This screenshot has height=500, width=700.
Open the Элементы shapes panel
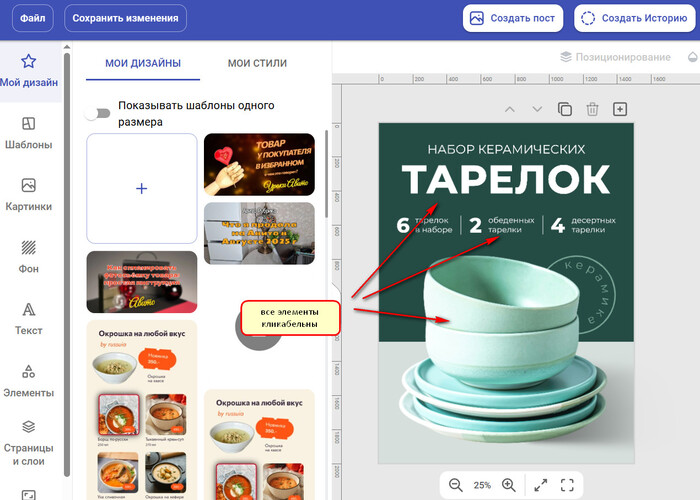[x=29, y=380]
